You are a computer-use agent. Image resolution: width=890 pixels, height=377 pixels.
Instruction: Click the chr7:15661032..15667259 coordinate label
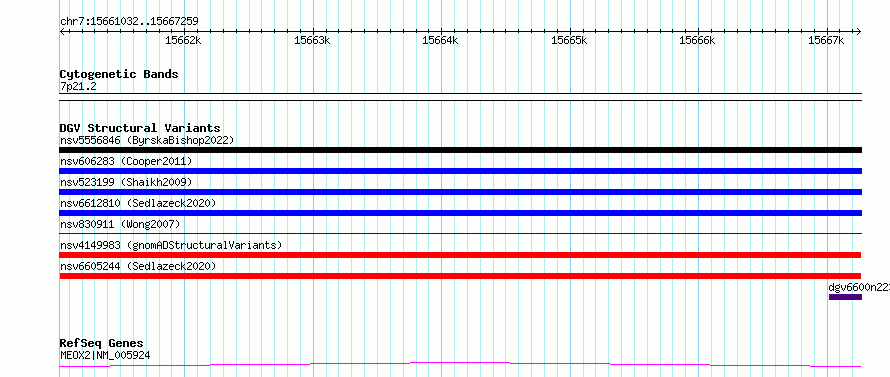coord(129,22)
